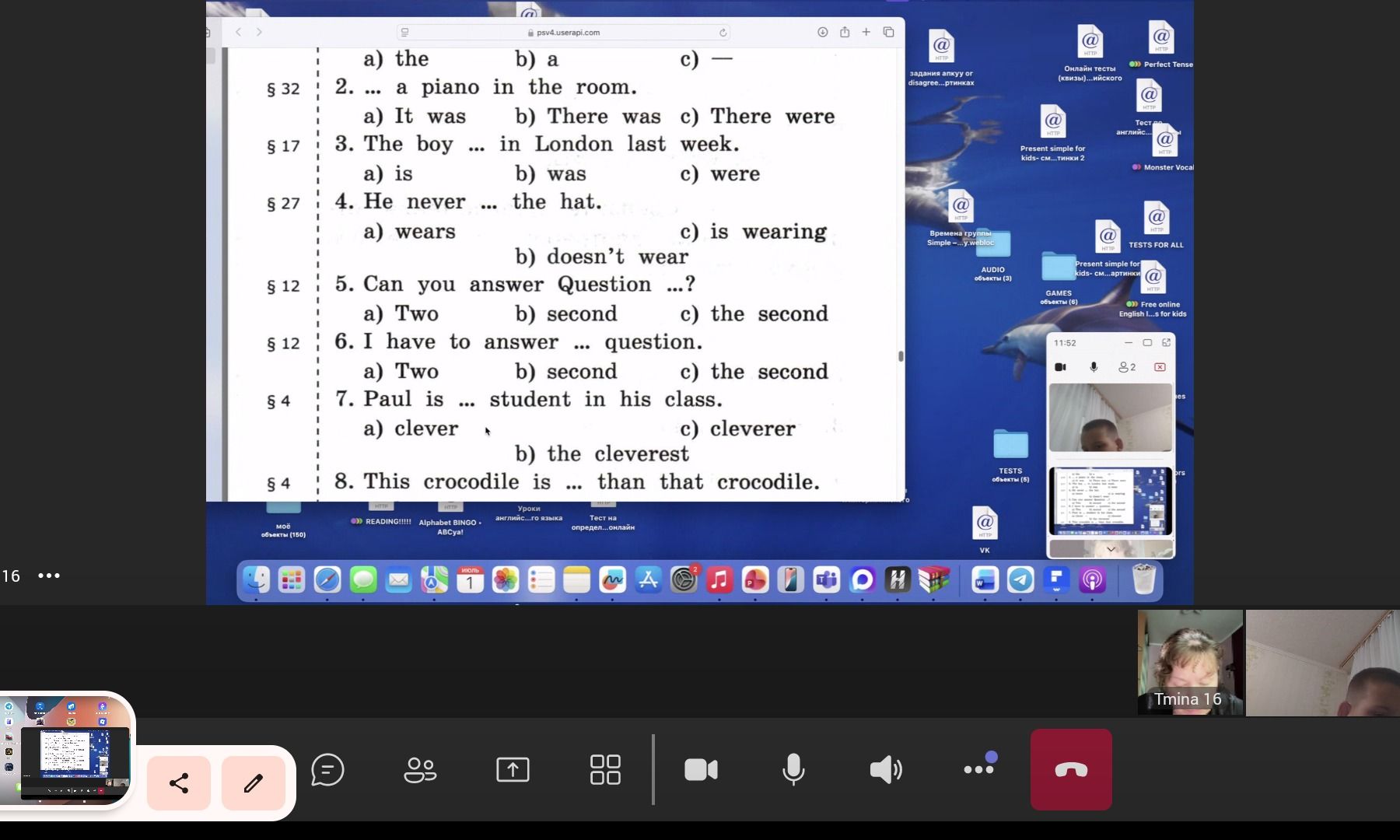
Task: Reload the page in Safari
Action: (723, 33)
